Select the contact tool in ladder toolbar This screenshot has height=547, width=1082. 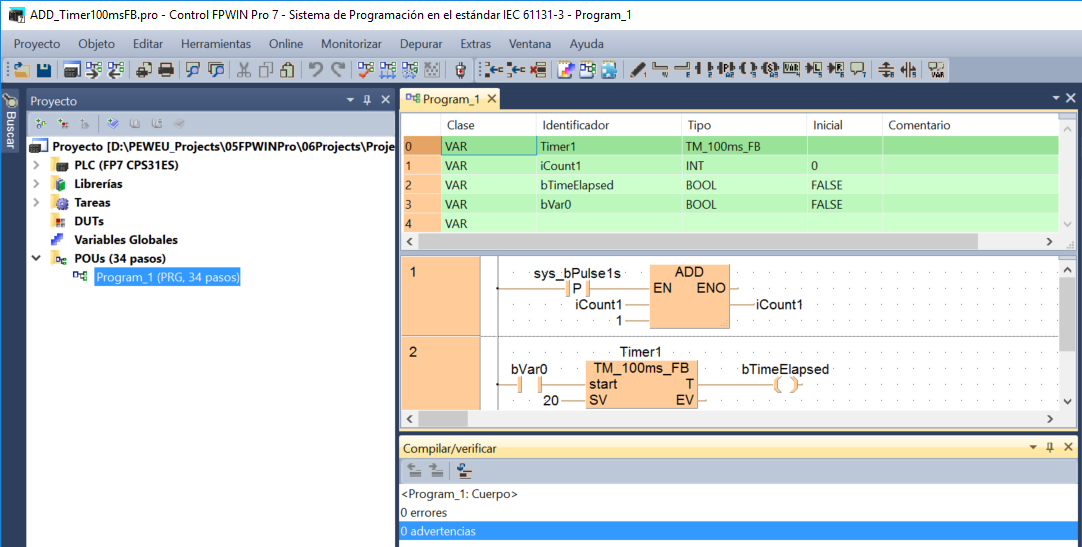[x=705, y=70]
